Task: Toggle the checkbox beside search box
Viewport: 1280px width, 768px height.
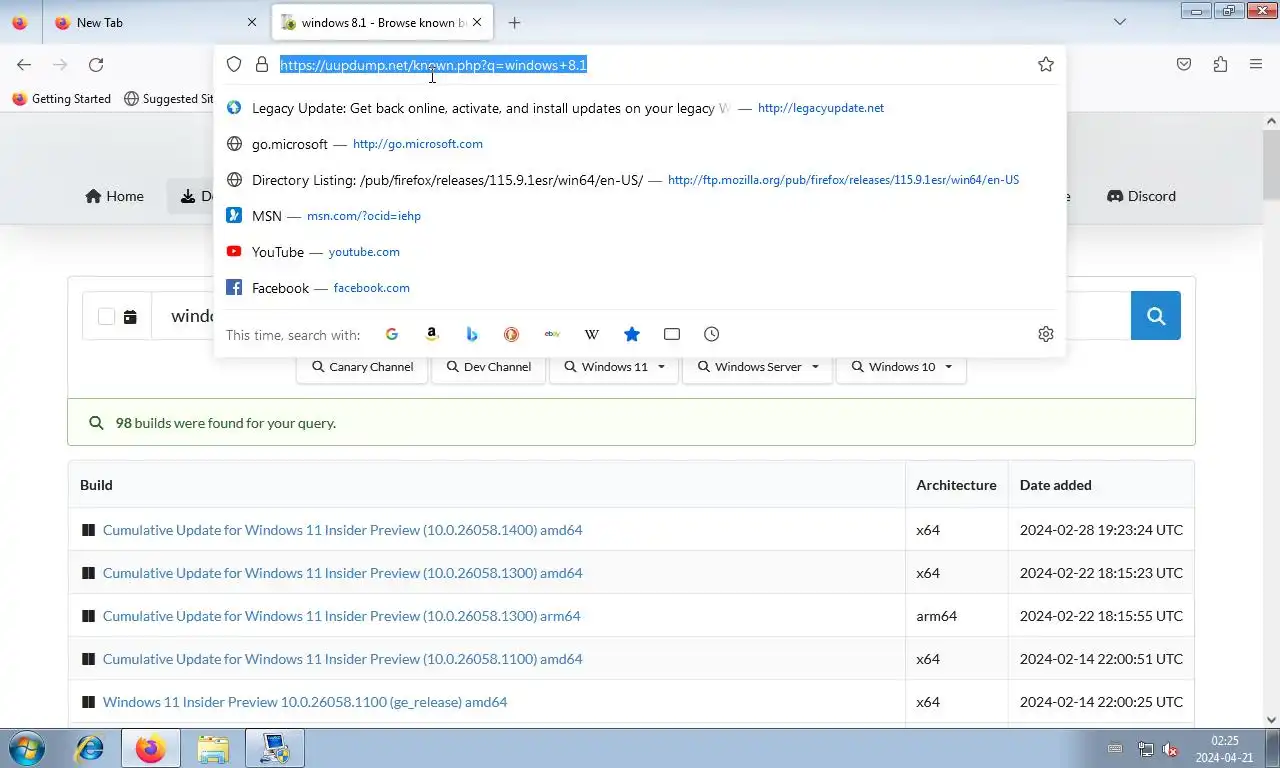Action: (106, 317)
